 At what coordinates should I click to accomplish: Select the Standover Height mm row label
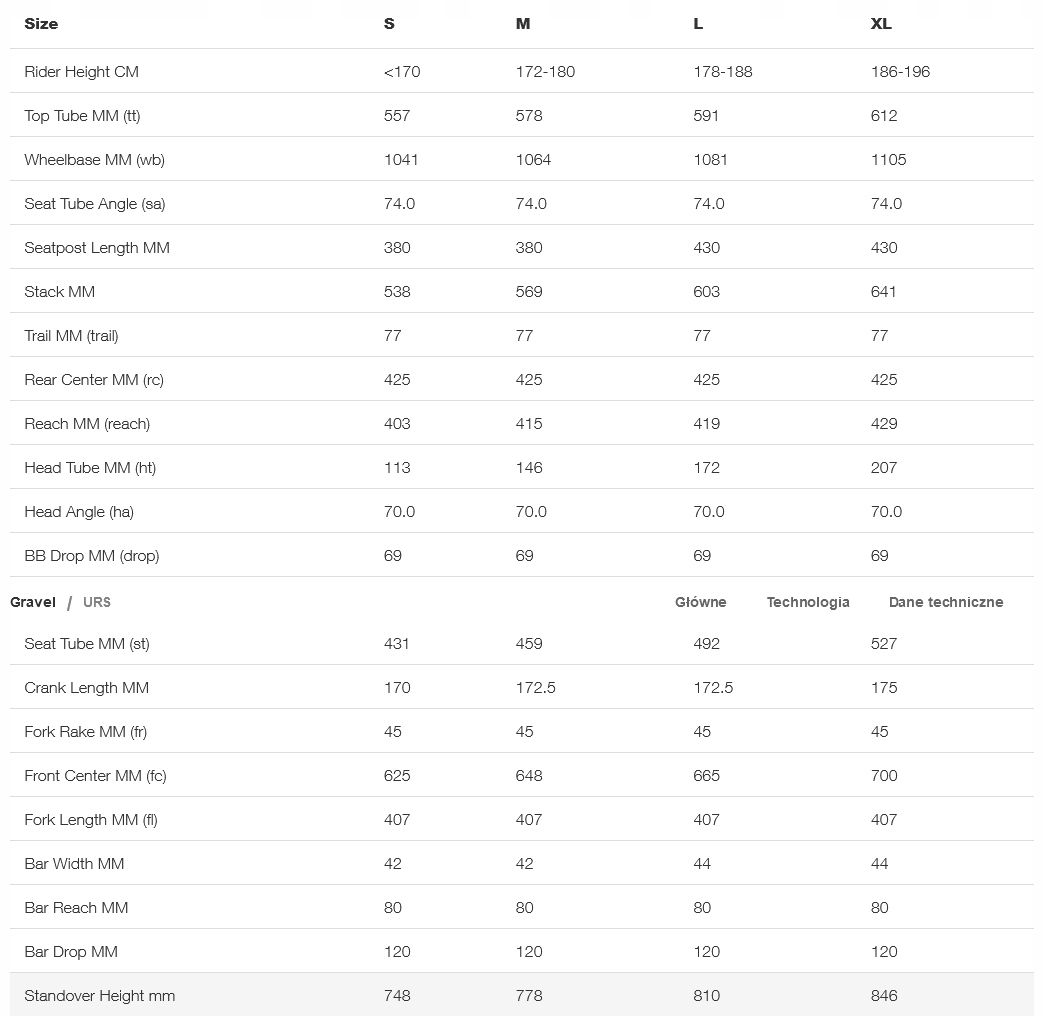(99, 996)
